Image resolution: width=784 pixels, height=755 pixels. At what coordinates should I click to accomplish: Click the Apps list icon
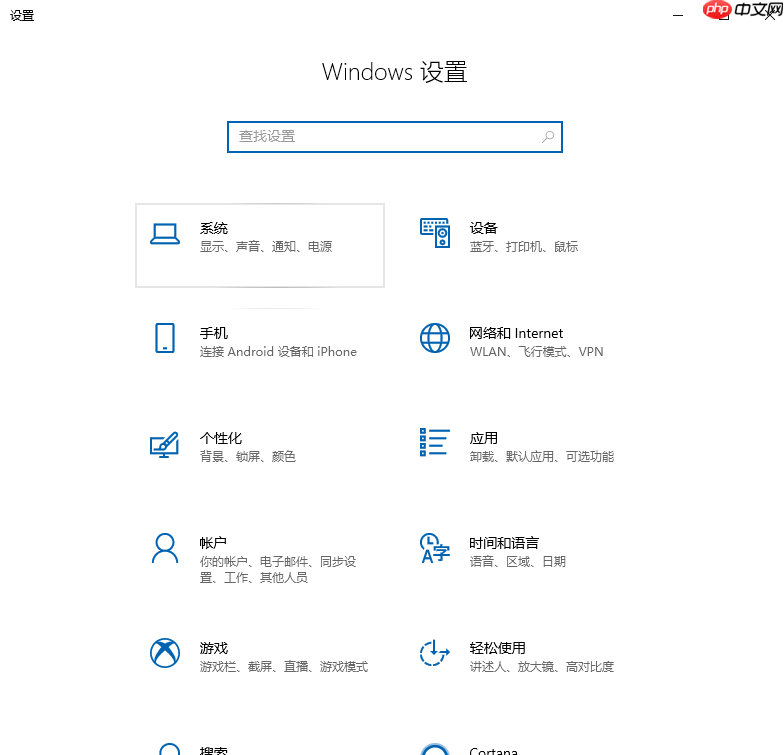coord(434,442)
